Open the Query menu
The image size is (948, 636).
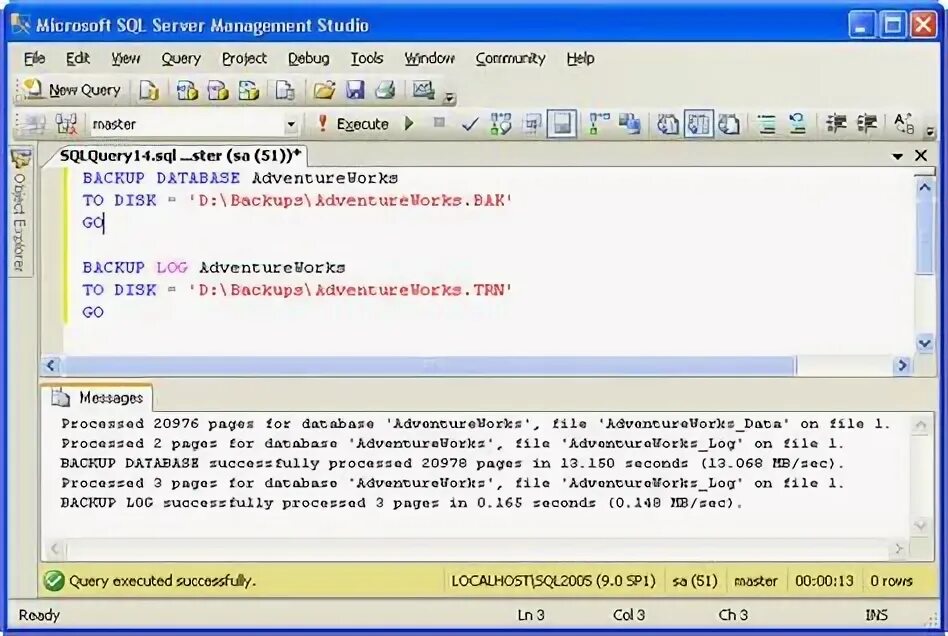pos(181,58)
